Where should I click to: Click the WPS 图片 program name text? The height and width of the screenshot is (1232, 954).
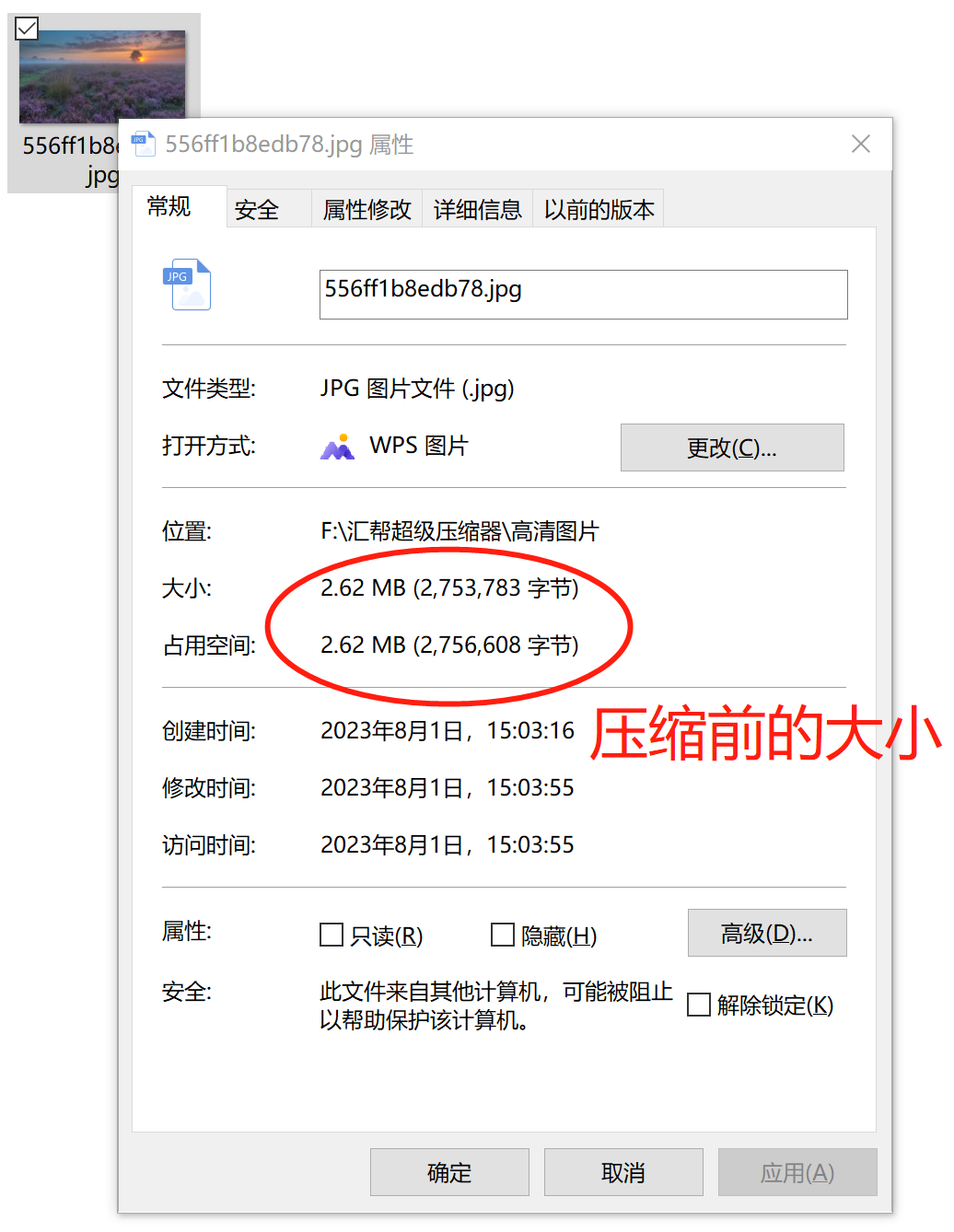pyautogui.click(x=419, y=446)
